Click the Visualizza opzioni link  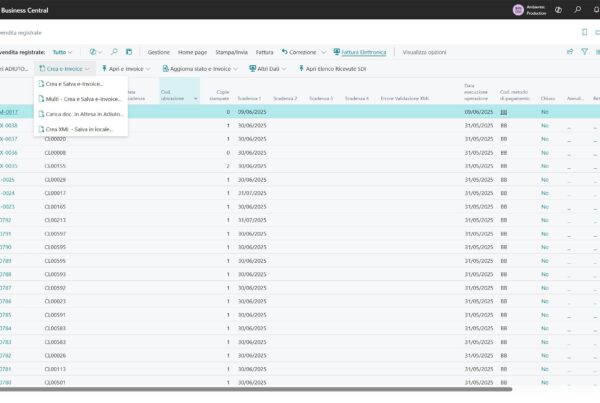point(425,51)
